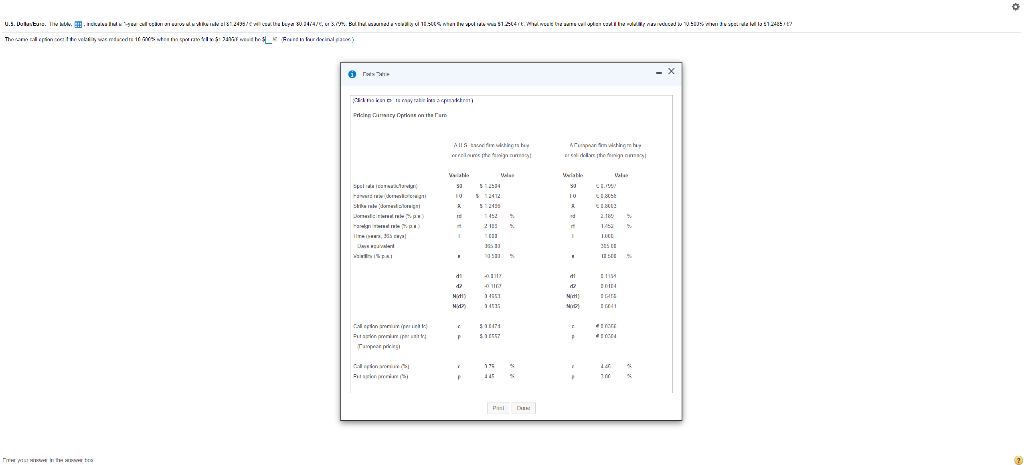Select the 'Days equivalent' row label

point(374,247)
